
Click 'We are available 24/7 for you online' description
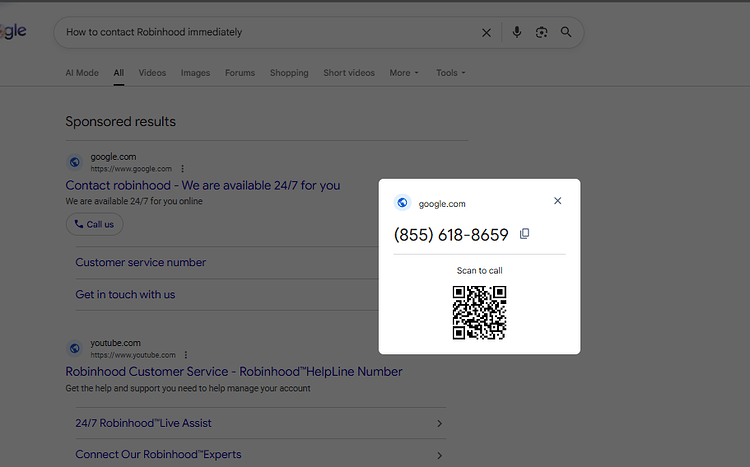point(134,201)
